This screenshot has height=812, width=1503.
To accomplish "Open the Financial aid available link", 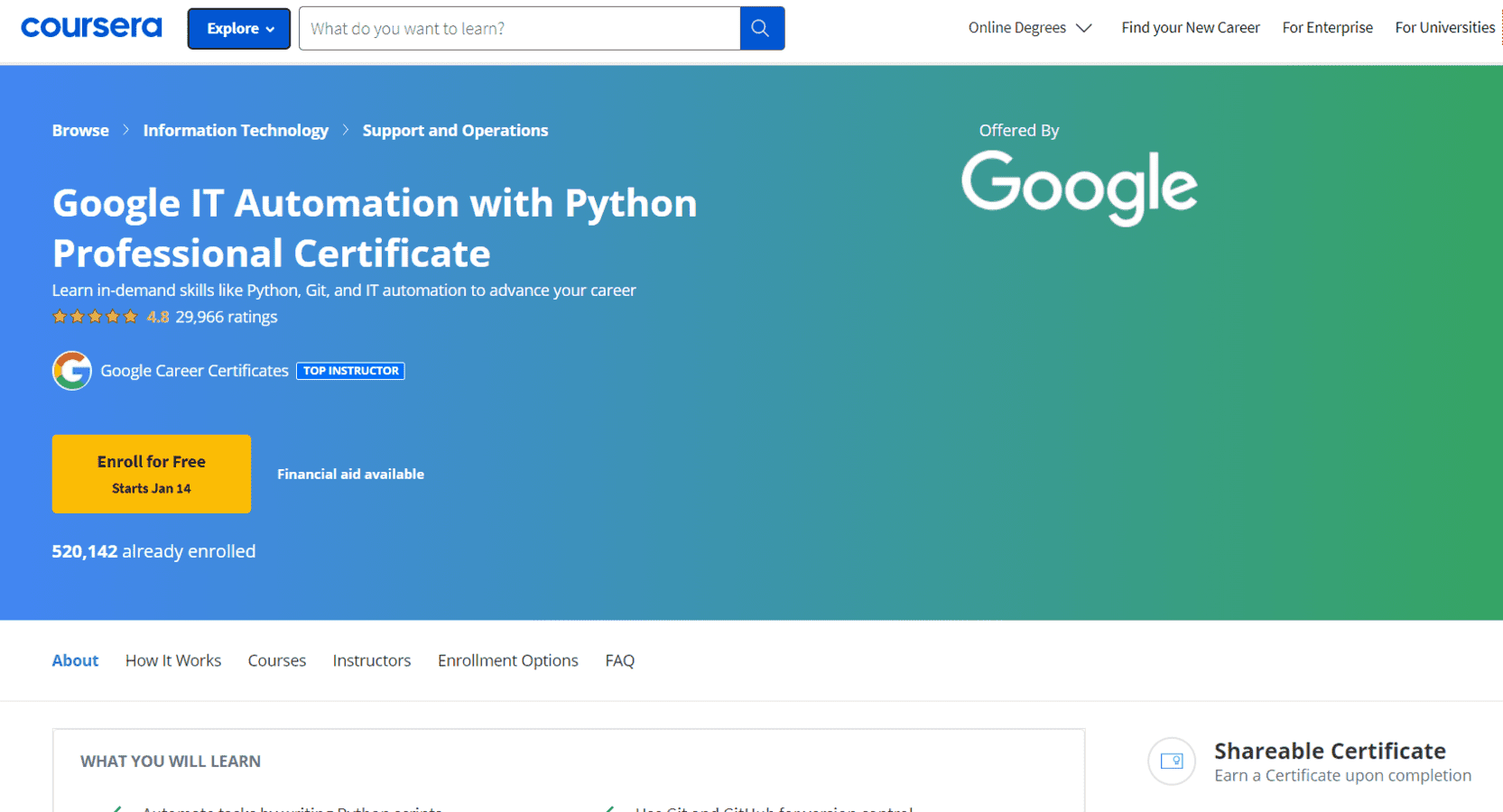I will point(350,474).
